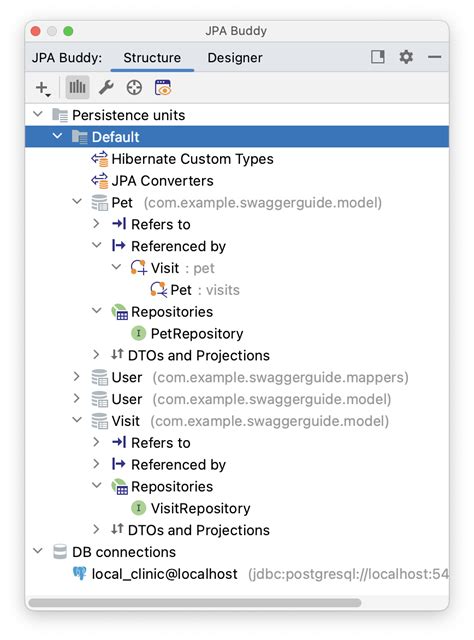This screenshot has height=640, width=474.
Task: Collapse the Visit entity node
Action: (x=77, y=420)
